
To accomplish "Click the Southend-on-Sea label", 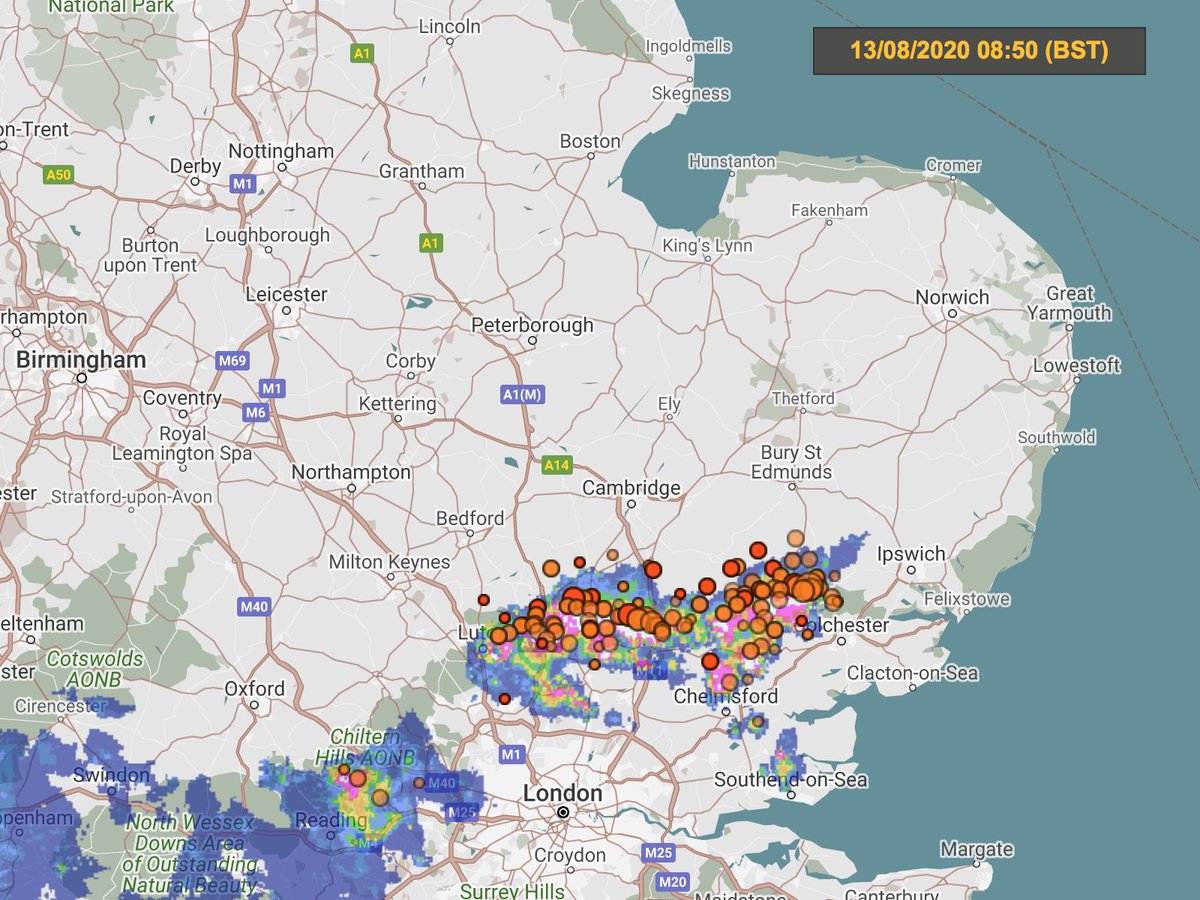I will coord(790,779).
